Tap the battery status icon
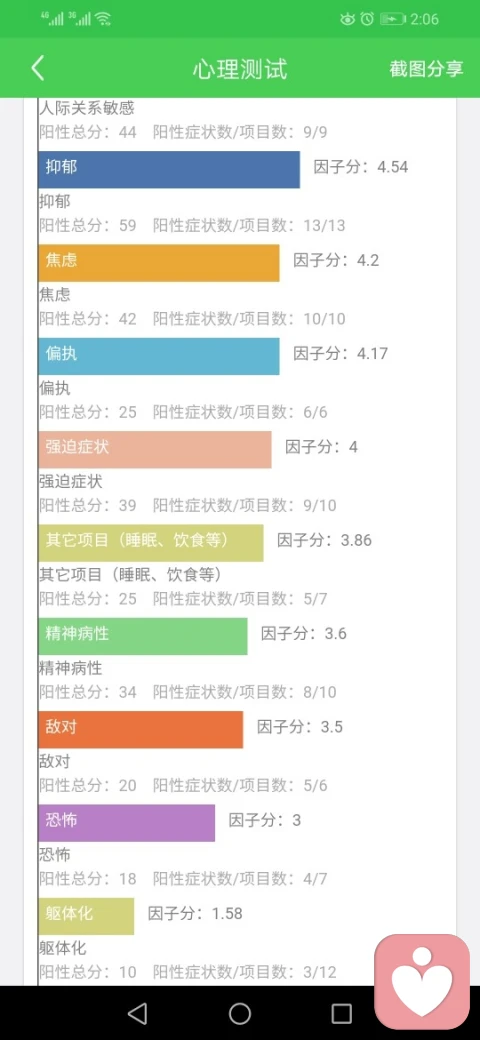 [x=392, y=19]
